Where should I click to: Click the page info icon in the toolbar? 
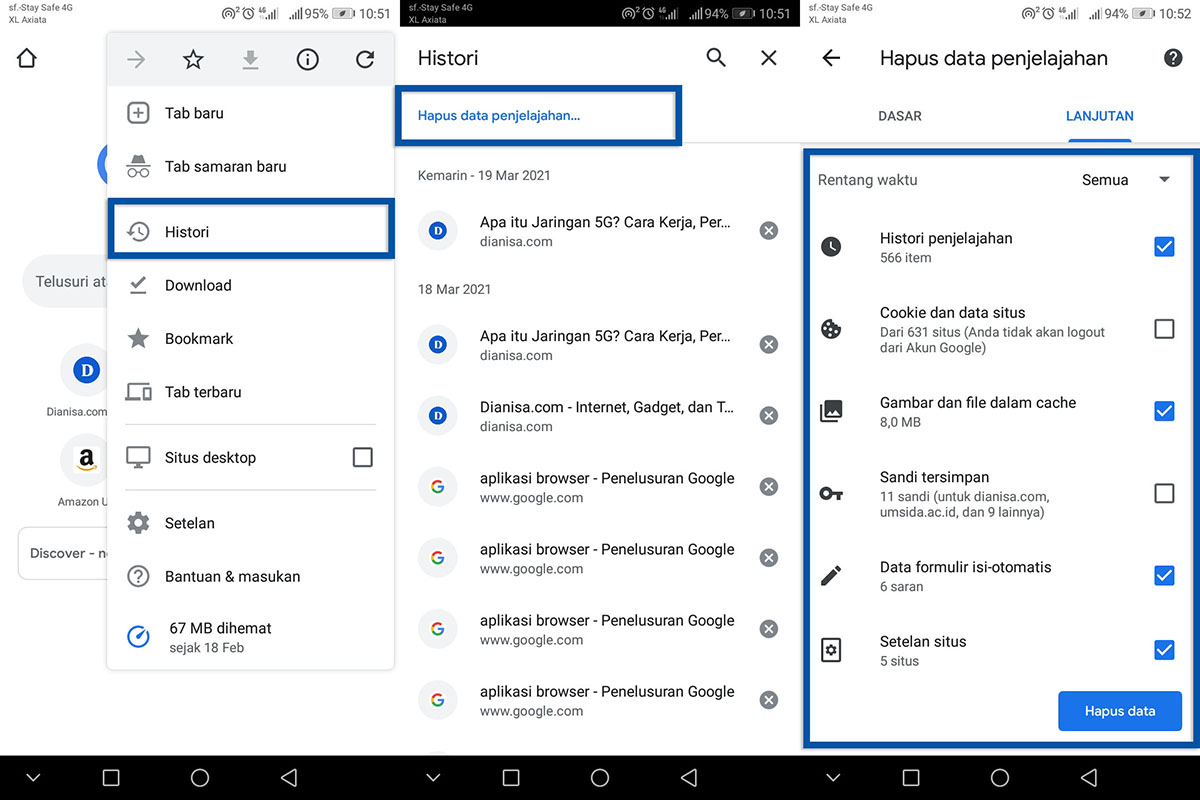tap(307, 59)
